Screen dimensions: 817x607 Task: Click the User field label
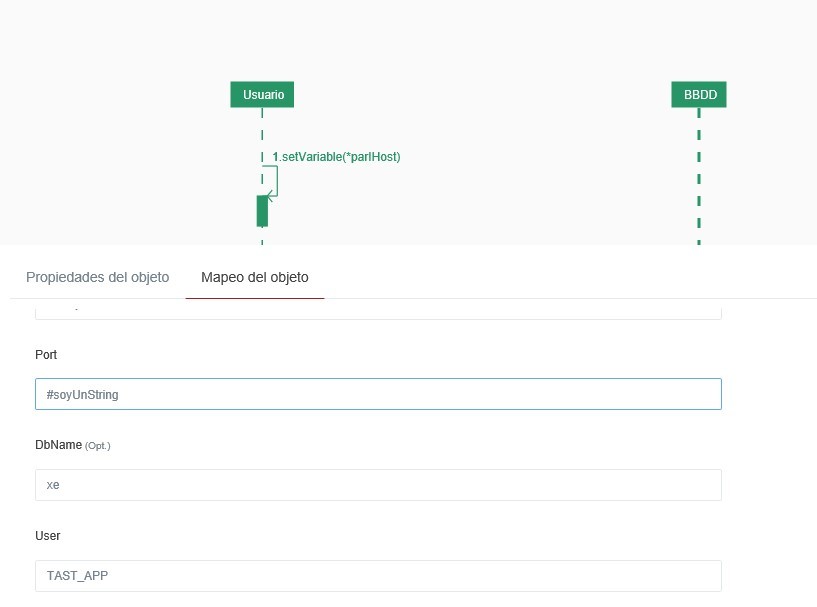[x=48, y=536]
